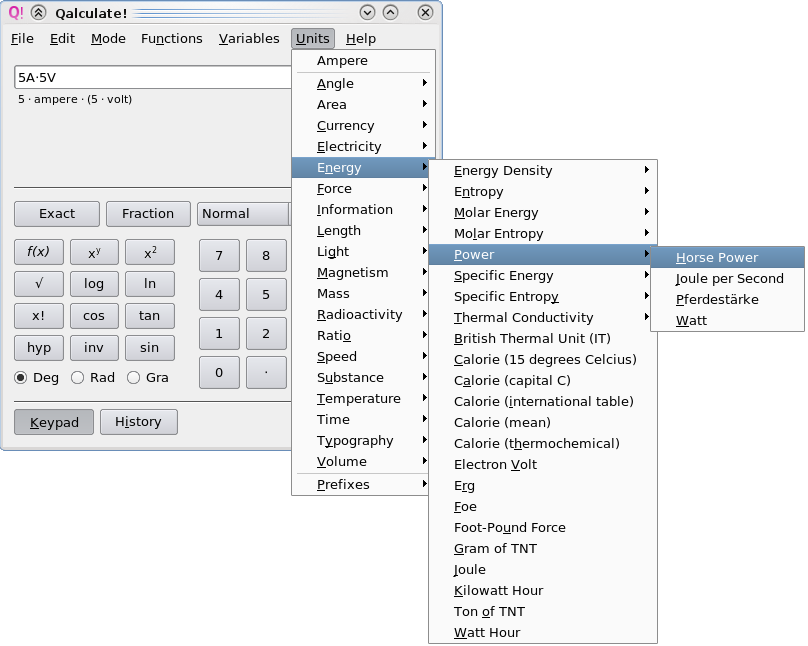This screenshot has width=808, height=646.
Task: Show the Keypad panel
Action: click(54, 422)
